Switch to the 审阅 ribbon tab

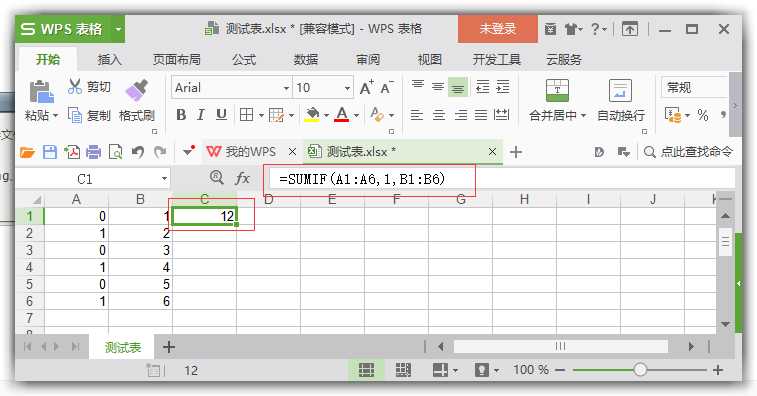click(368, 59)
